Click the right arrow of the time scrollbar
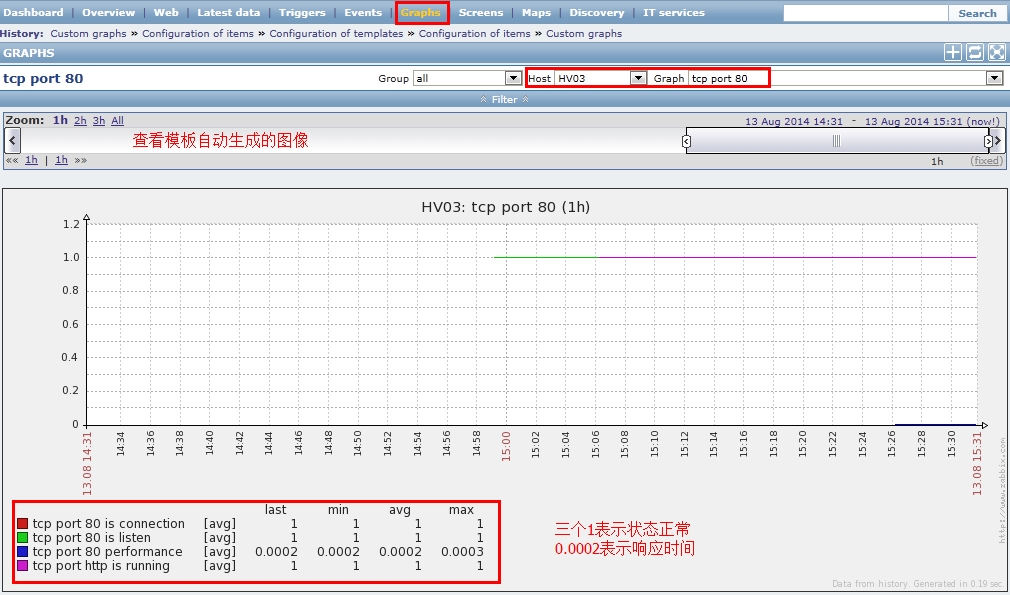 [x=998, y=141]
